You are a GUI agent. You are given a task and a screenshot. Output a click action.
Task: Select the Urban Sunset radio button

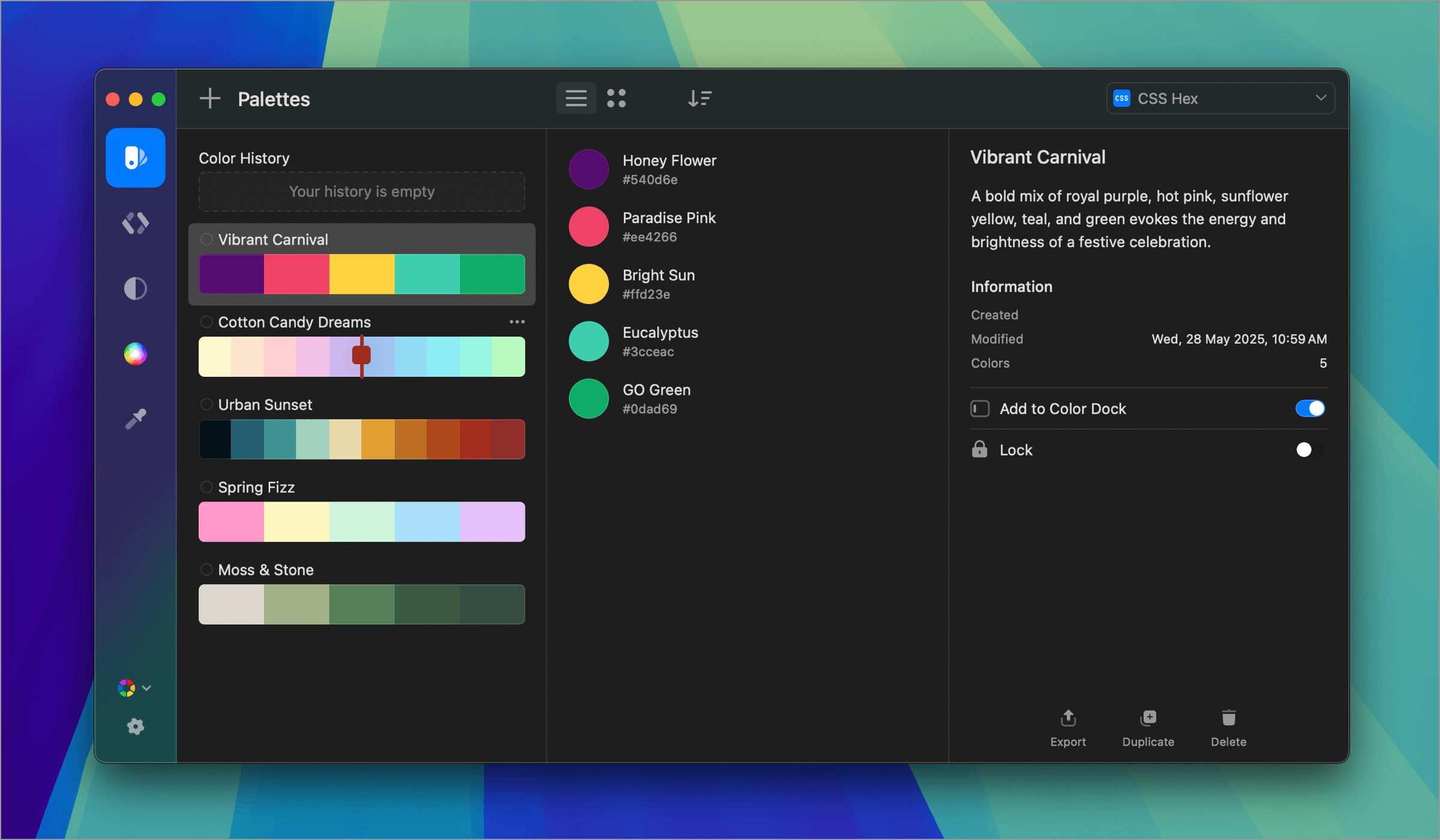click(x=207, y=404)
